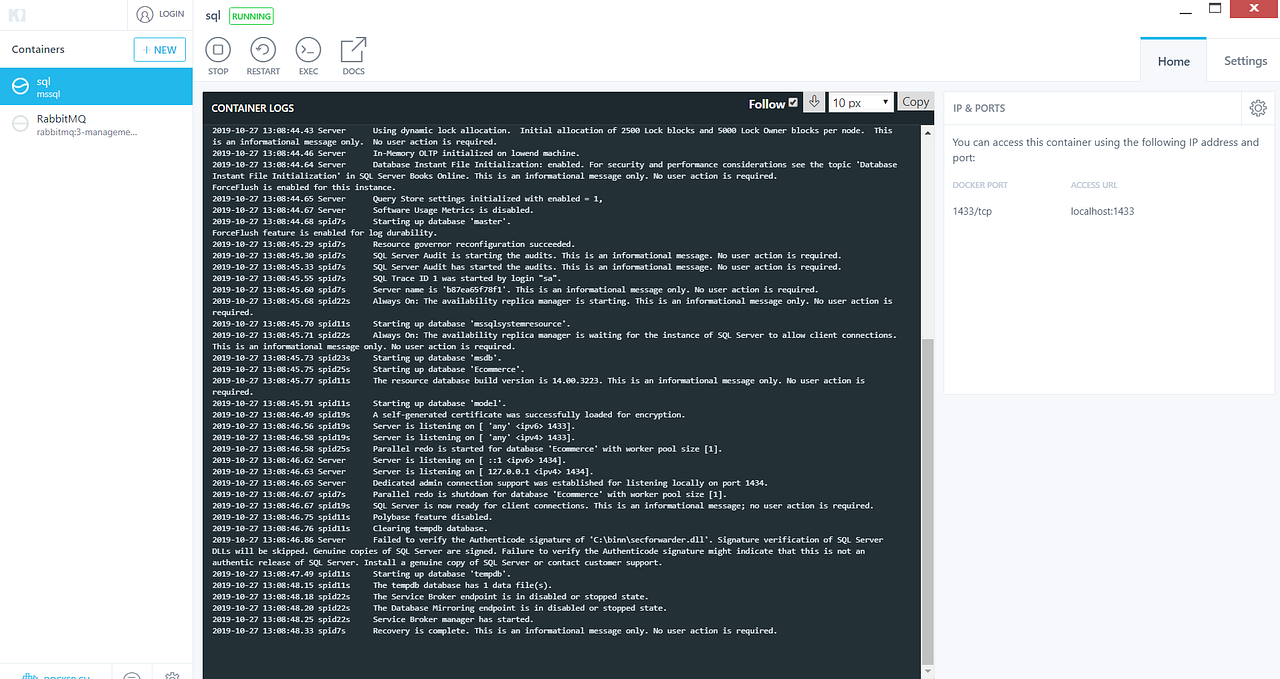Screen dimensions: 1280x679
Task: Open the report issue icon in bottom bar
Action: pos(131,676)
